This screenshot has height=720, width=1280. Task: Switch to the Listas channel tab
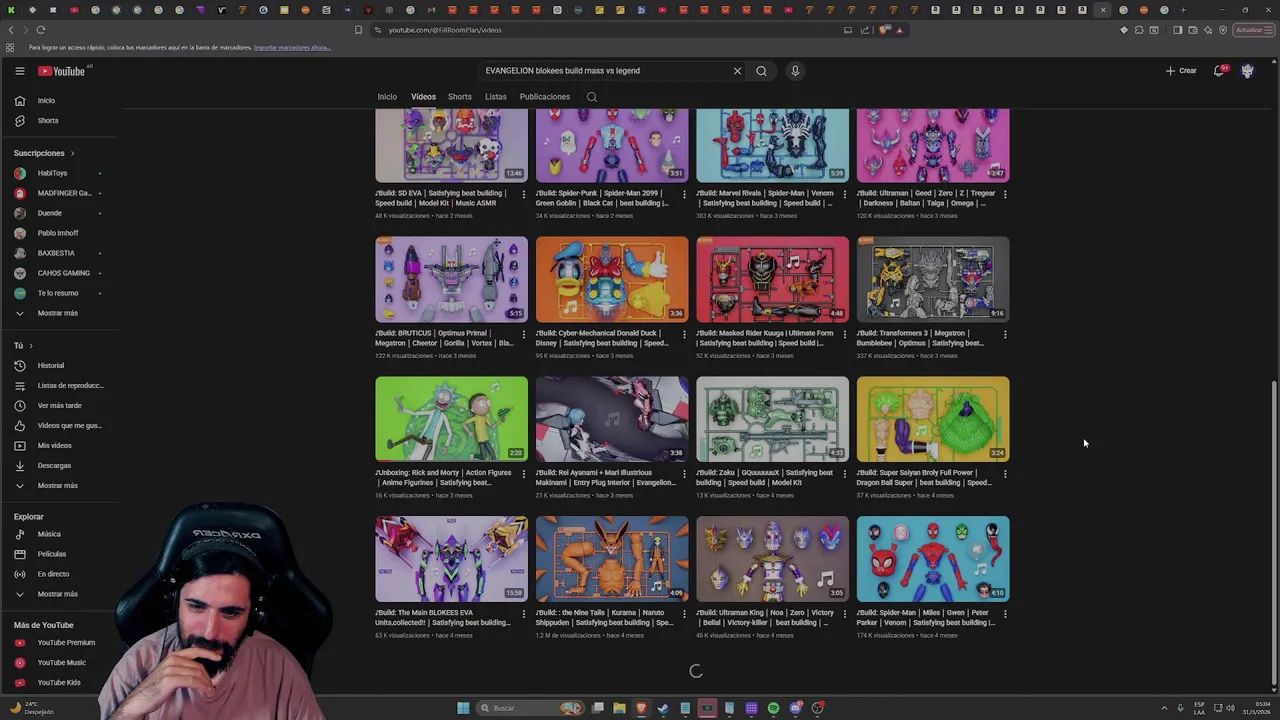pyautogui.click(x=496, y=97)
